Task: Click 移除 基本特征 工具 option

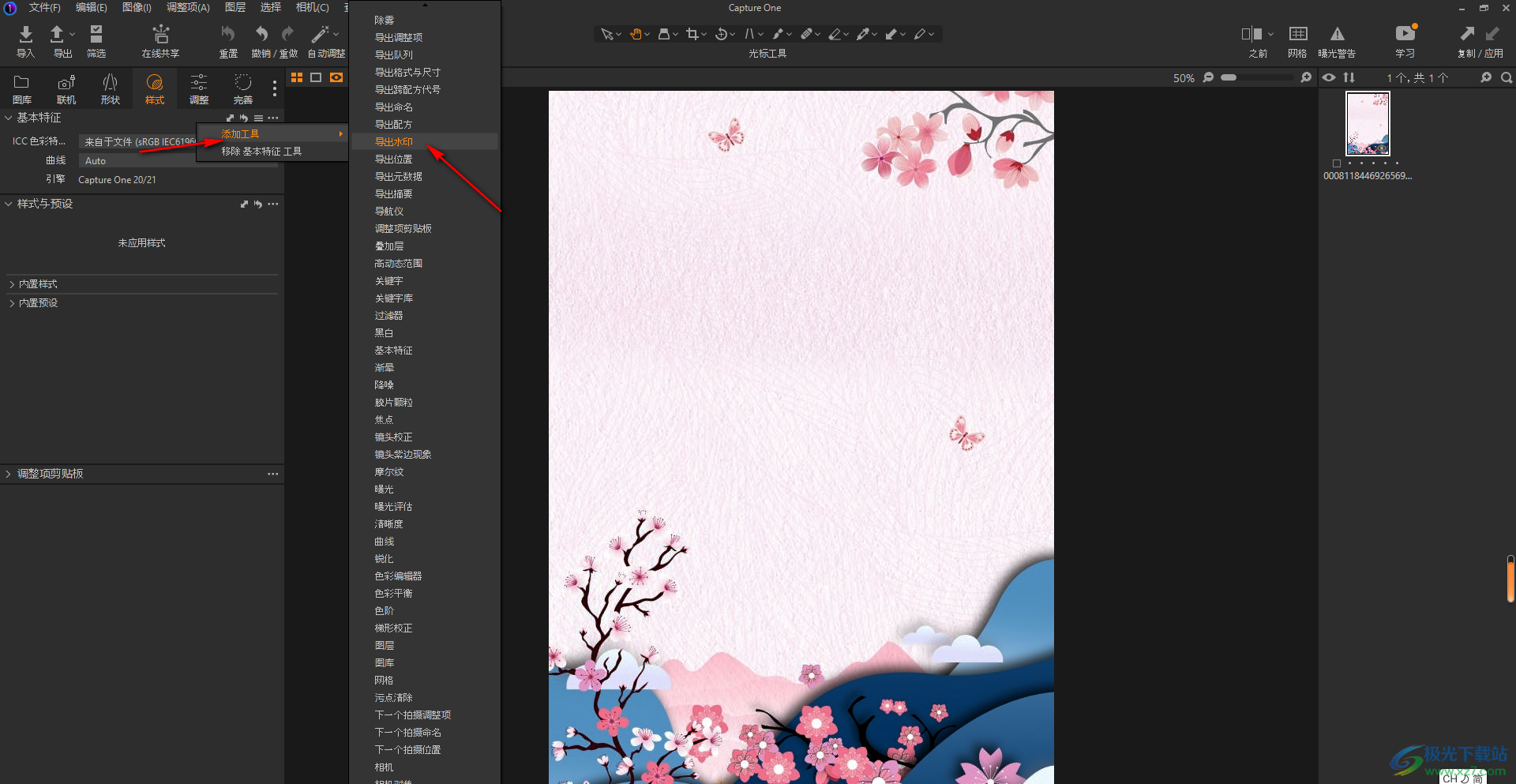Action: tap(261, 152)
